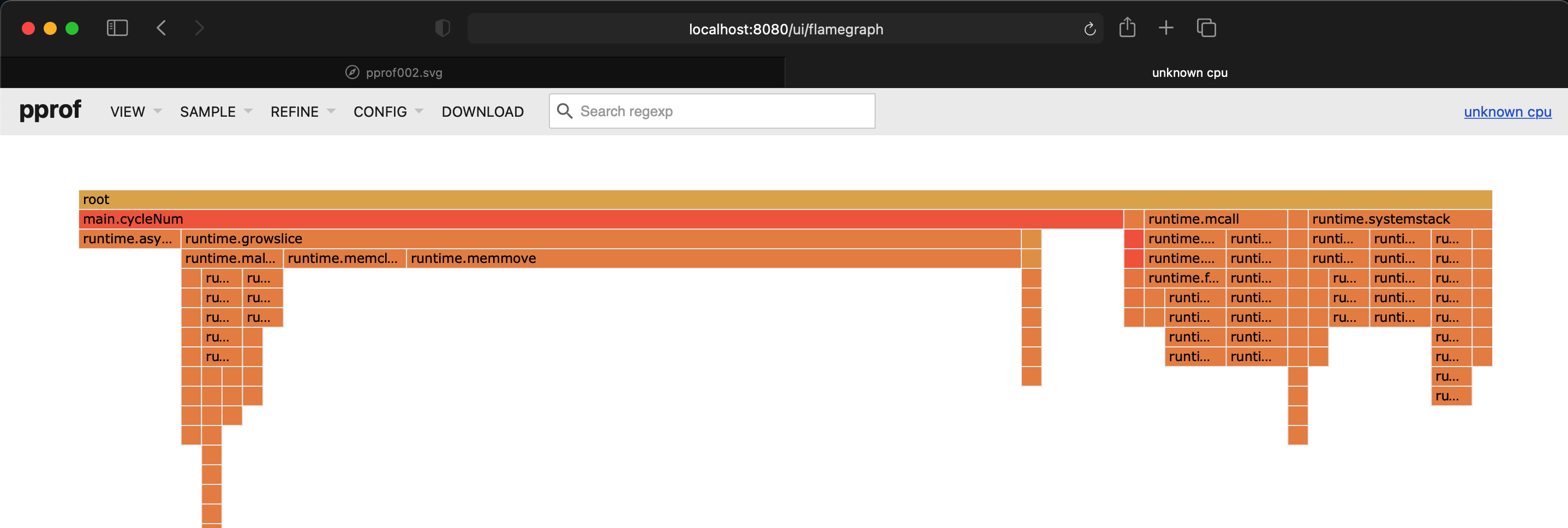Select the runtime.mcall frame

pos(1216,219)
